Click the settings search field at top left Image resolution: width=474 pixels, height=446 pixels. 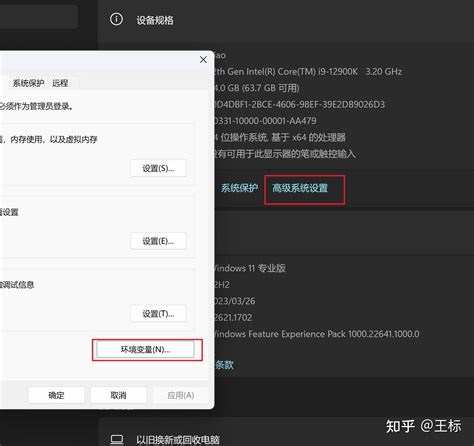coord(39,17)
